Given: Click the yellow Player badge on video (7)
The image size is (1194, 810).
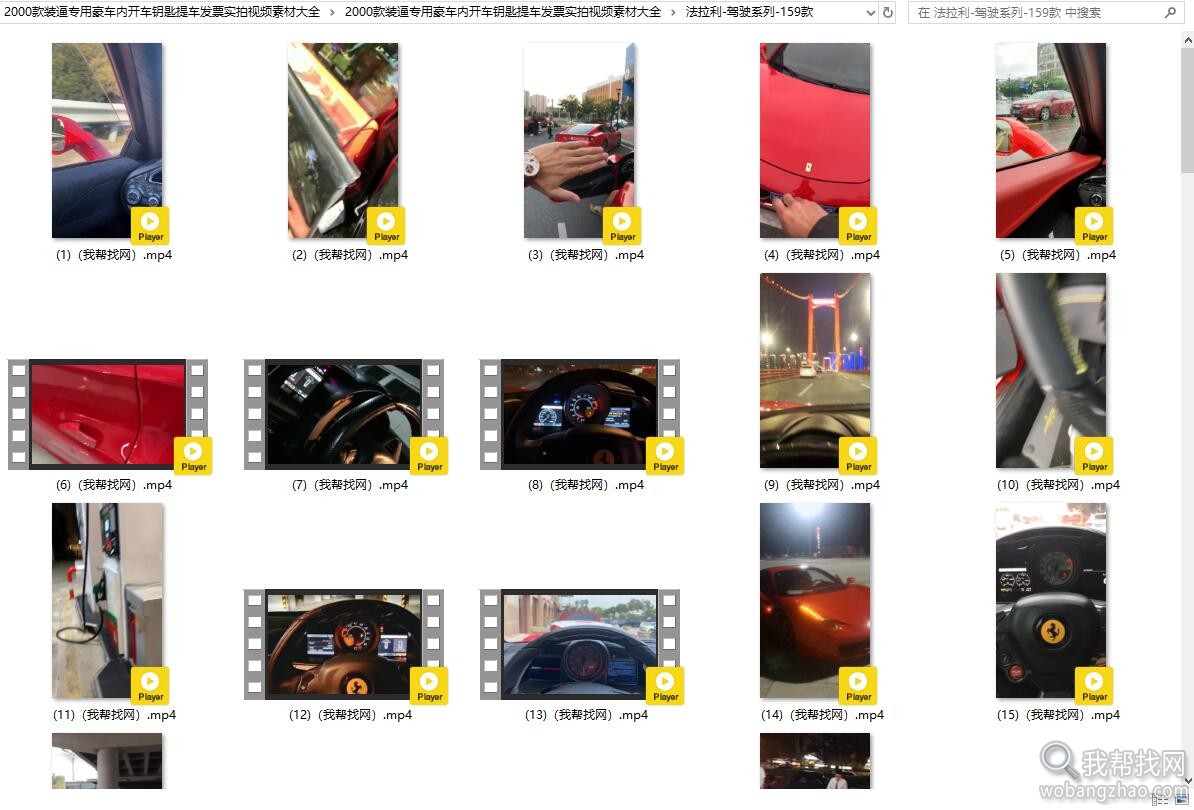Looking at the screenshot, I should [x=429, y=455].
